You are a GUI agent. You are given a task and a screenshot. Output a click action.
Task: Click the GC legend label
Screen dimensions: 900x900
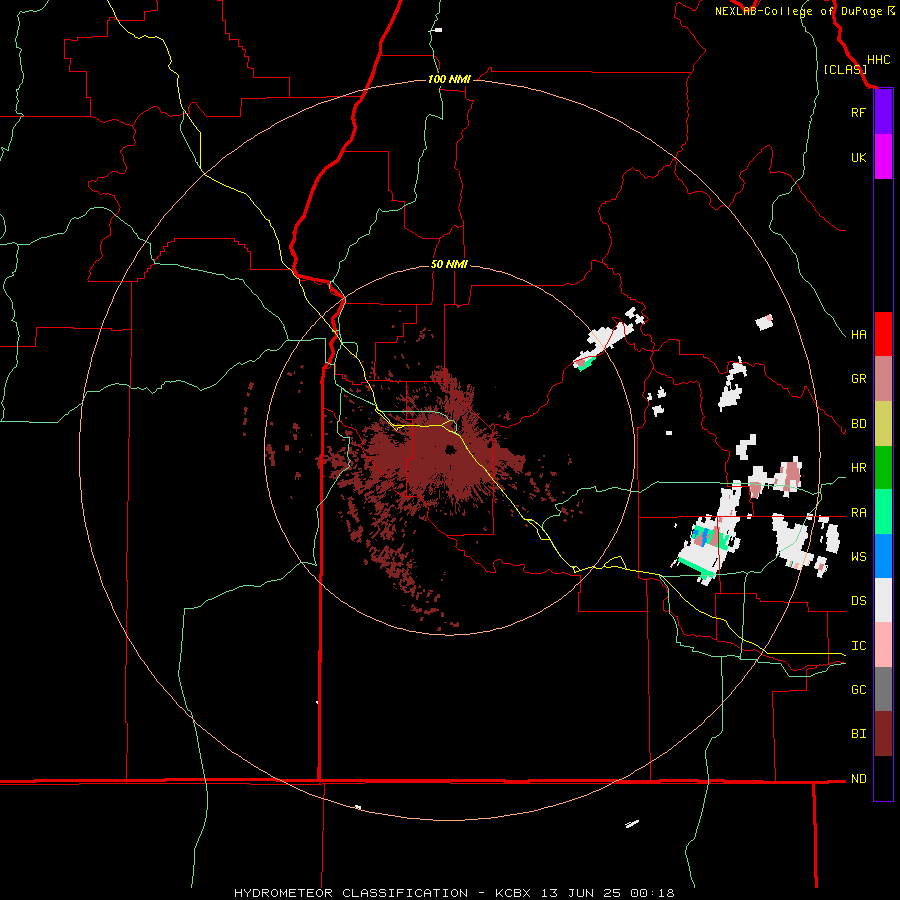click(x=858, y=690)
